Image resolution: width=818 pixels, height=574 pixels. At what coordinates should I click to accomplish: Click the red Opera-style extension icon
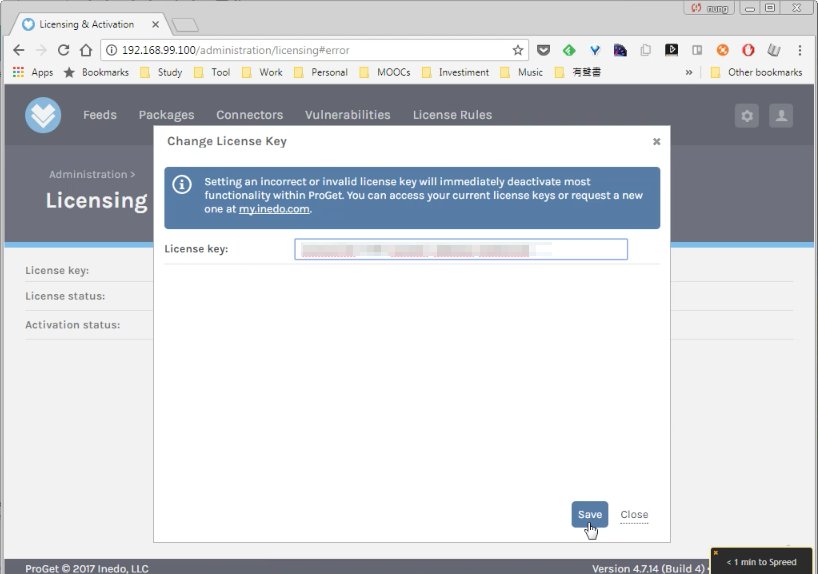748,50
